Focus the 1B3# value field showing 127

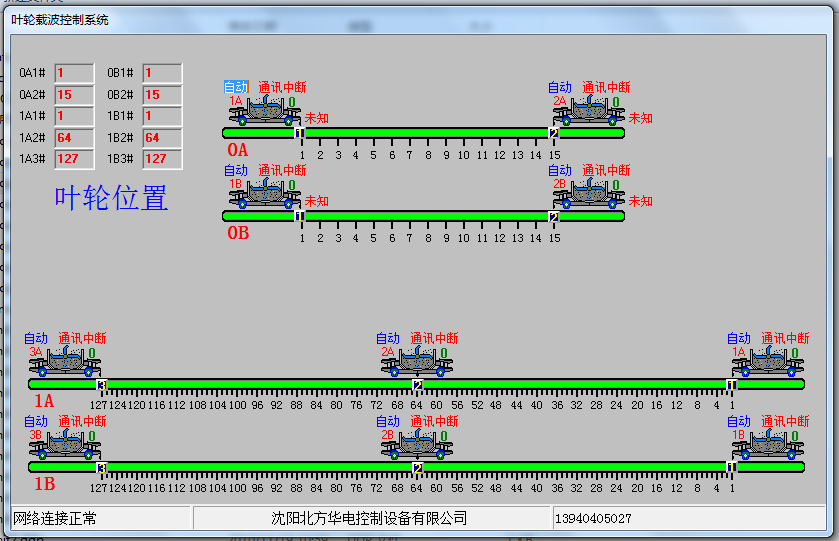pyautogui.click(x=162, y=159)
